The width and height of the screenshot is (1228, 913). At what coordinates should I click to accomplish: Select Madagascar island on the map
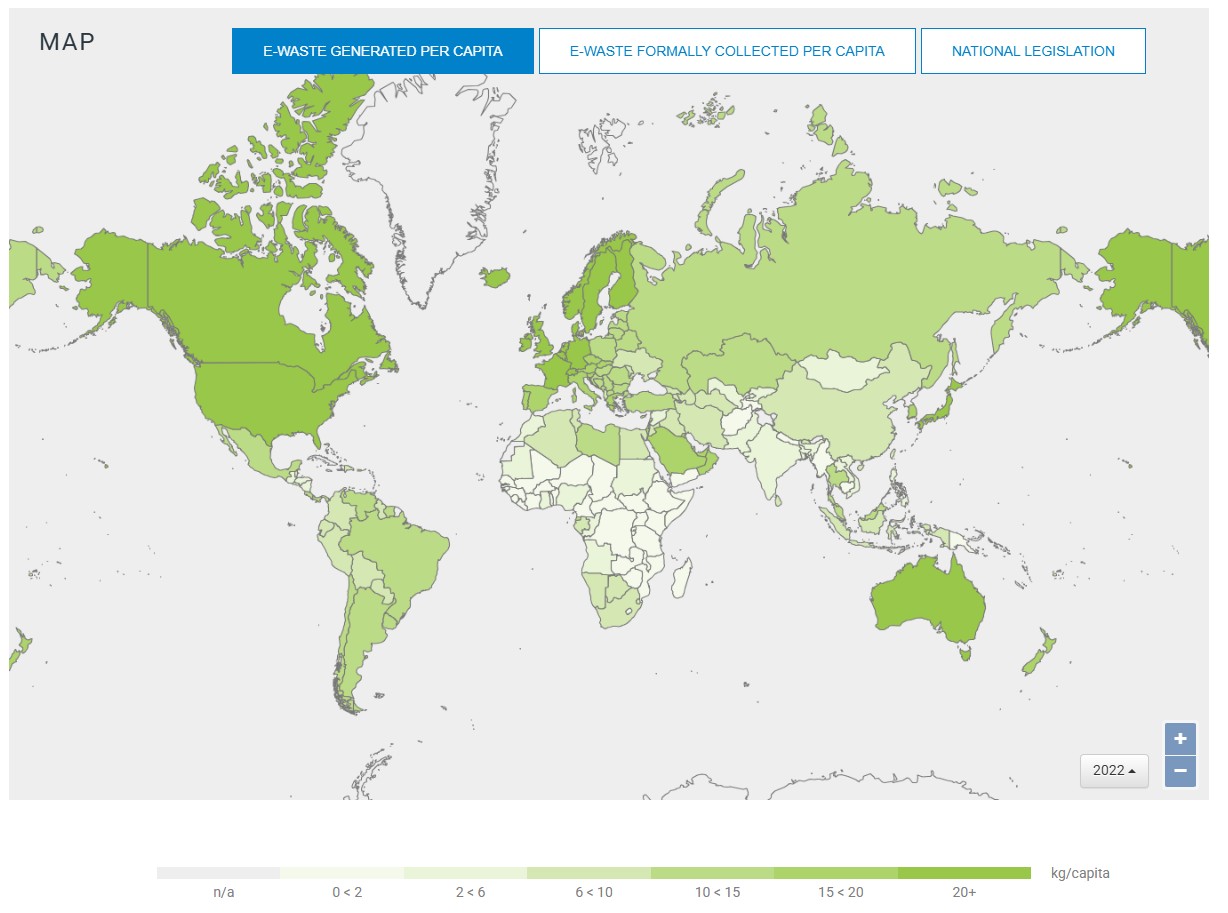pos(681,578)
